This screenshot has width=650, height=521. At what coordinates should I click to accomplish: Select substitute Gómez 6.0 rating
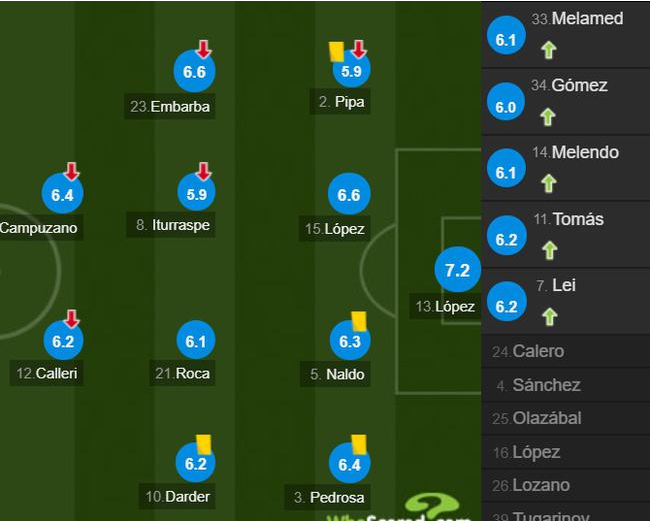[x=506, y=102]
